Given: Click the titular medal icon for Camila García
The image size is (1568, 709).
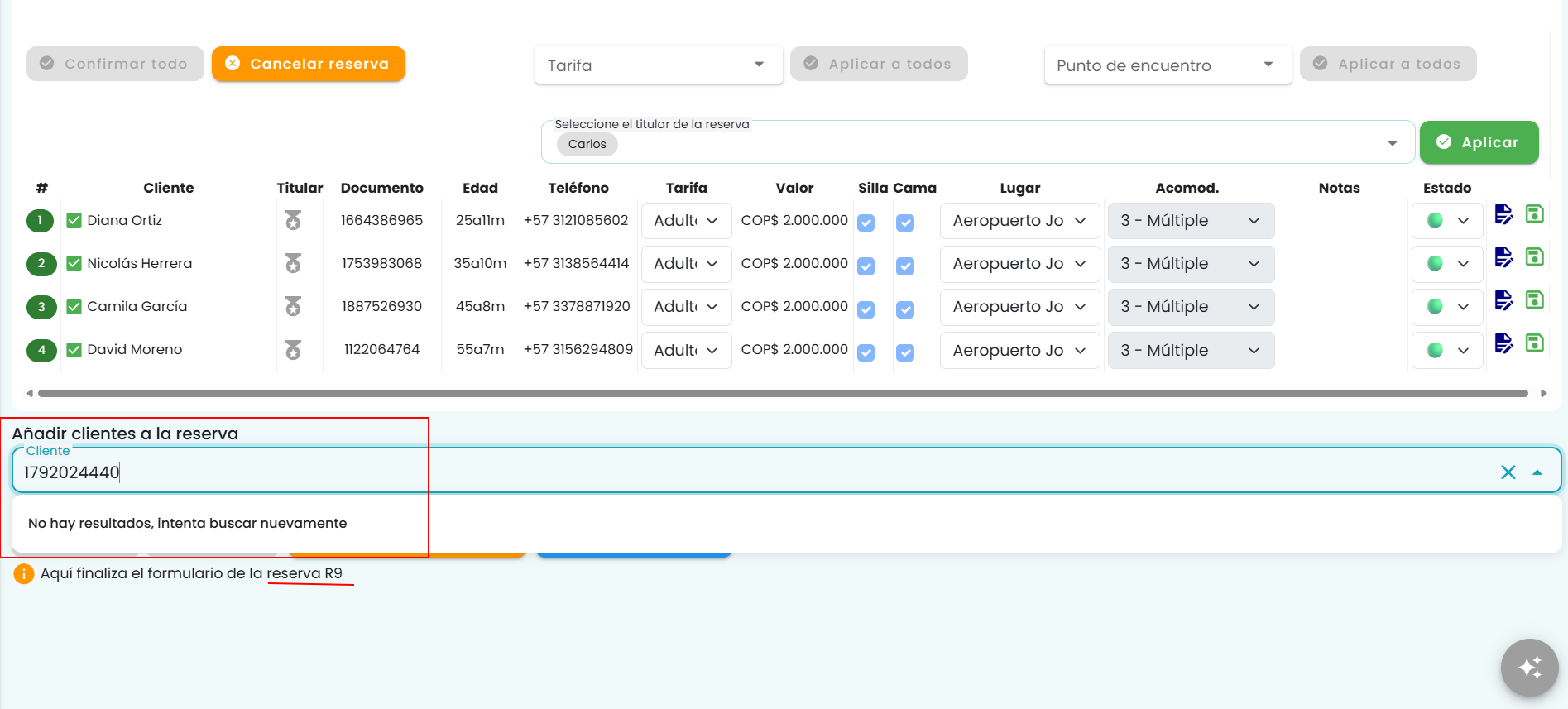Looking at the screenshot, I should click(x=293, y=306).
